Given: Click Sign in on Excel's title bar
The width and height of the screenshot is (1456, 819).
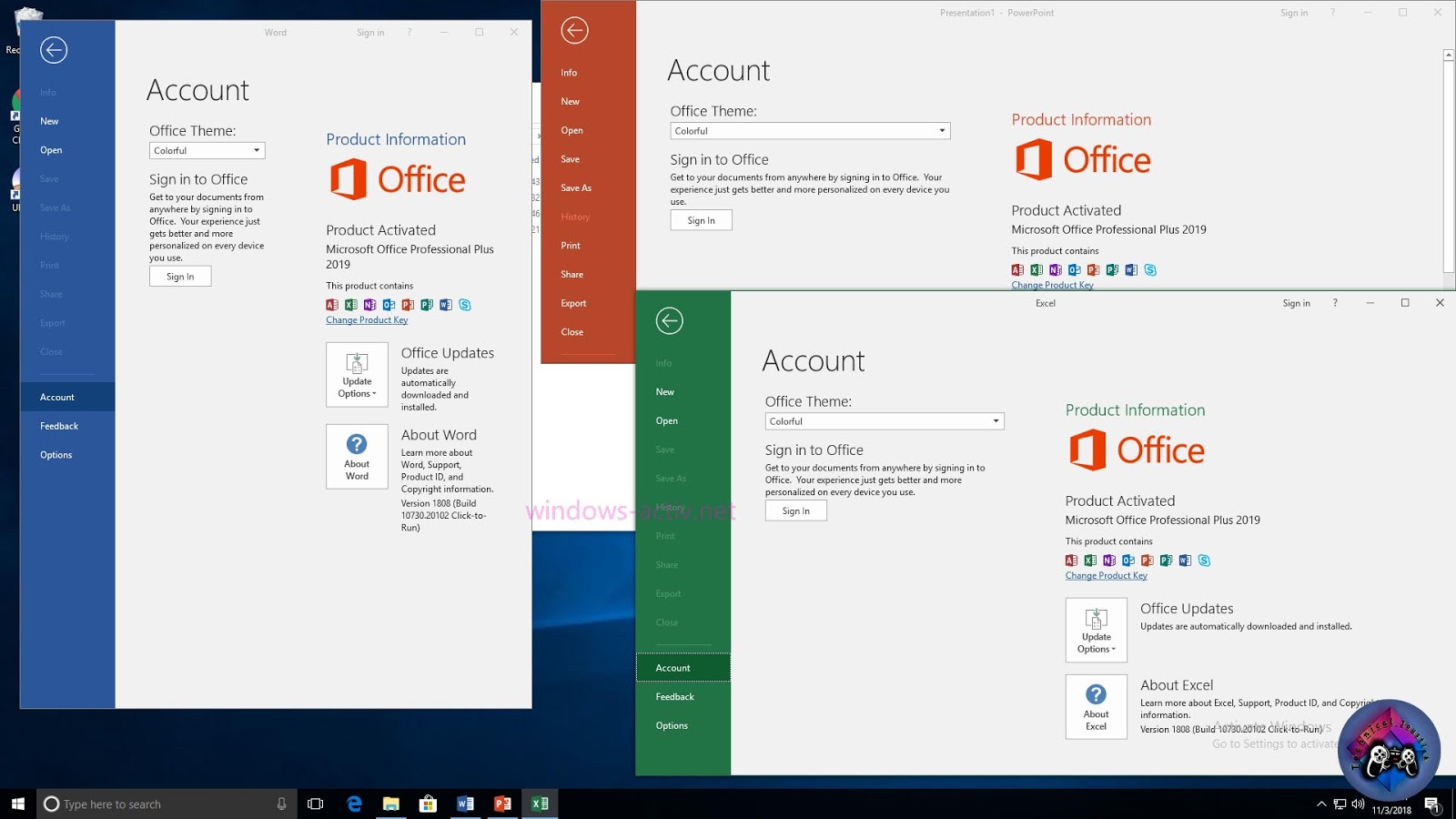Looking at the screenshot, I should tap(1297, 303).
